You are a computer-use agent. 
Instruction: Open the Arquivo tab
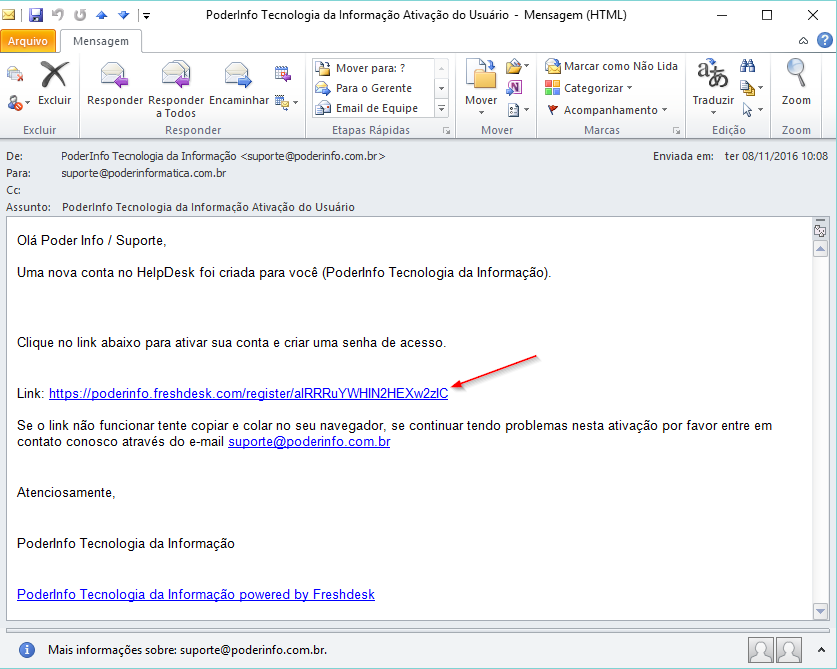click(28, 41)
